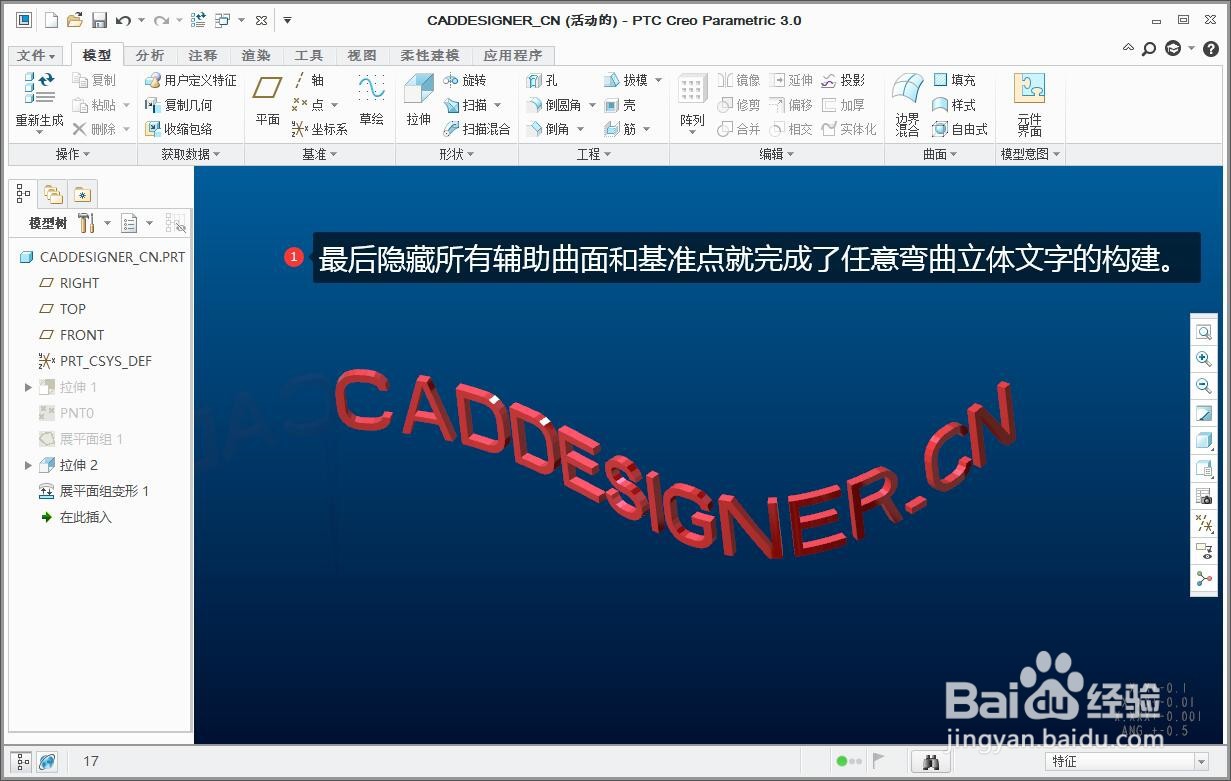Open the Component Interface (元件界面) tool
The height and width of the screenshot is (781, 1231).
[x=1029, y=104]
